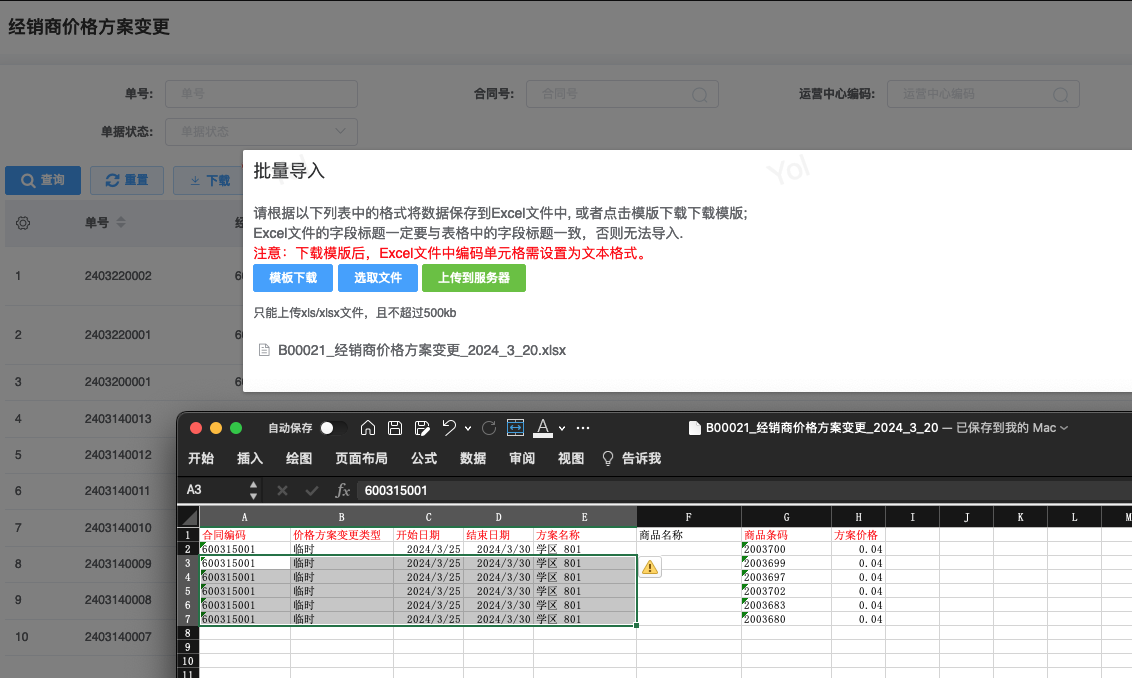Screen dimensions: 1132x678
Task: Select the uploaded B00021 xlsx file entry
Action: point(421,350)
